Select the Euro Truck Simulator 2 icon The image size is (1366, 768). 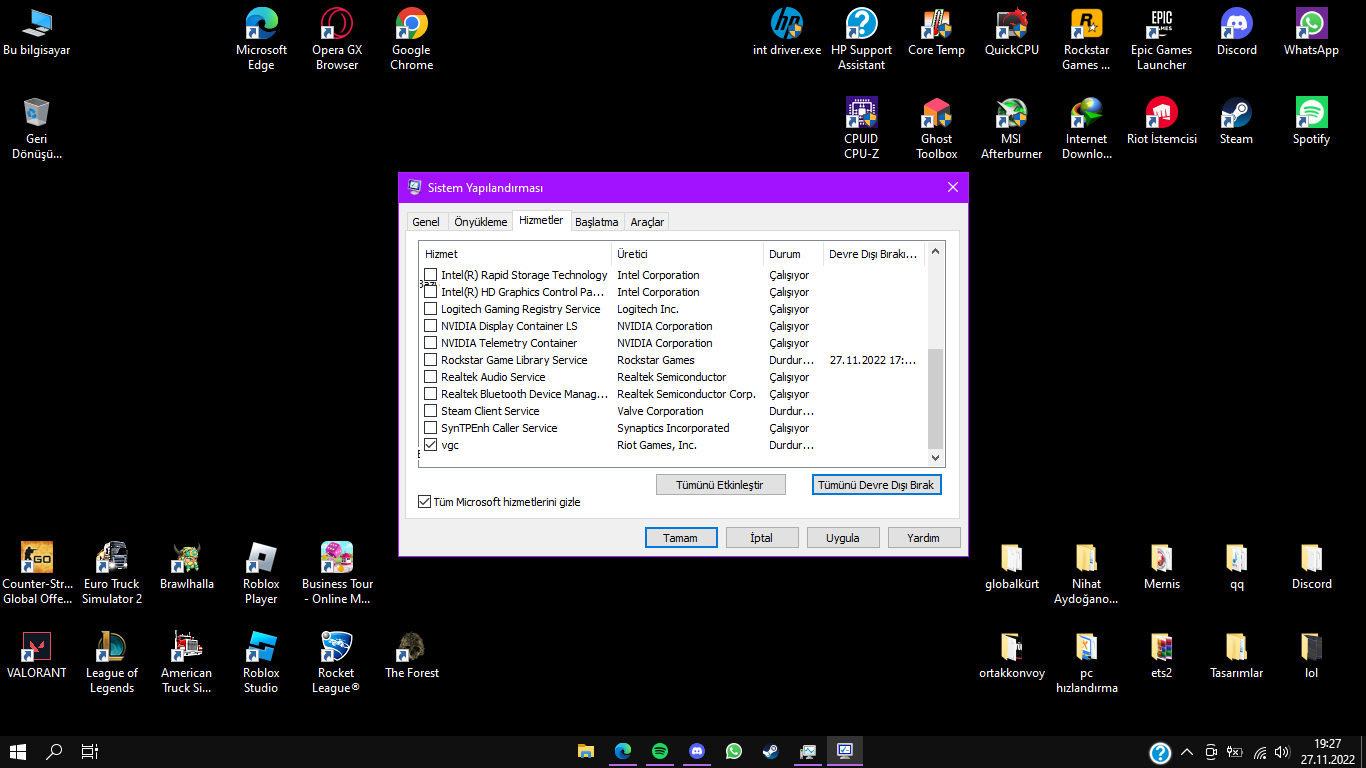tap(111, 573)
